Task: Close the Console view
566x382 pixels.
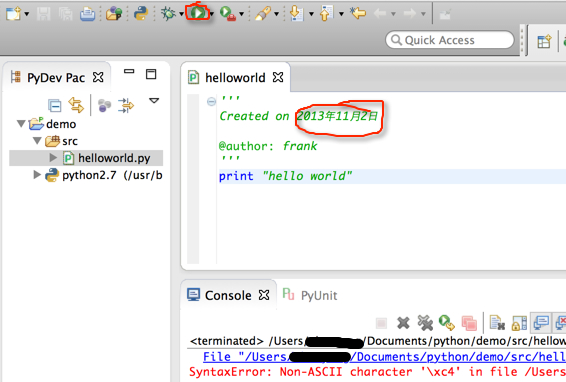Action: (x=264, y=295)
